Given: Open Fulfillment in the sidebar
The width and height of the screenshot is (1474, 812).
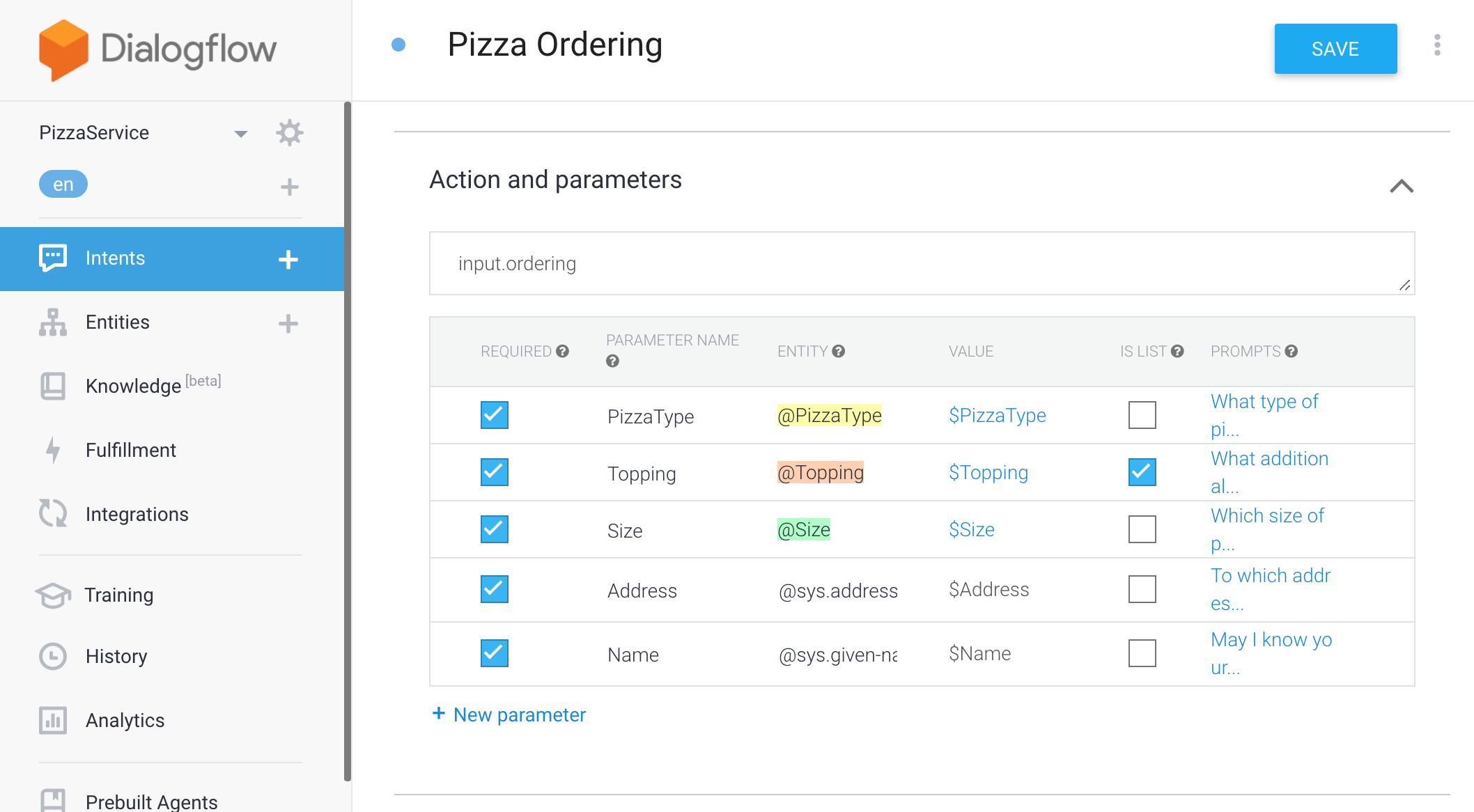Looking at the screenshot, I should point(131,450).
